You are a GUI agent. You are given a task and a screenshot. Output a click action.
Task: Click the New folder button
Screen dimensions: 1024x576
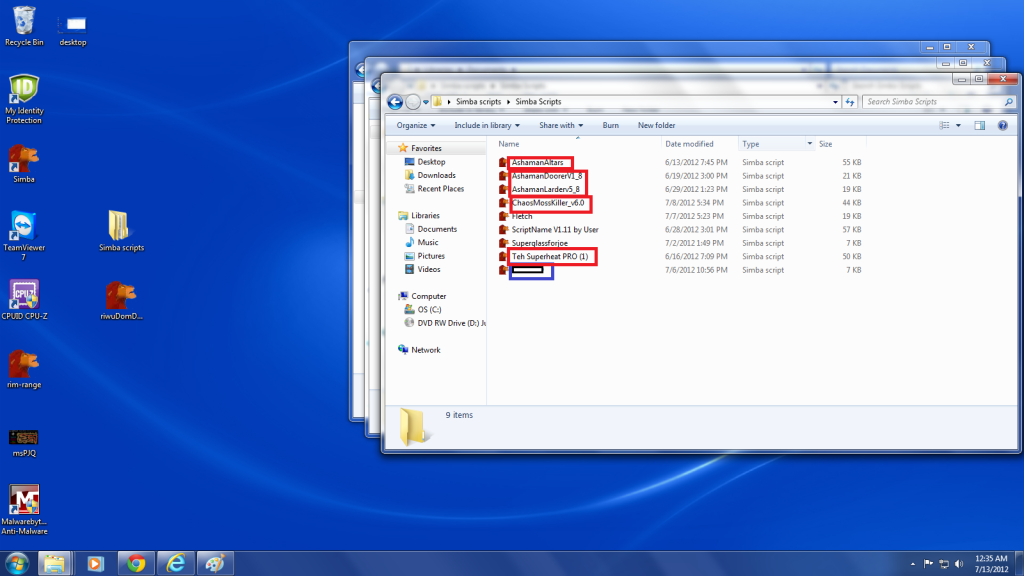(x=656, y=125)
